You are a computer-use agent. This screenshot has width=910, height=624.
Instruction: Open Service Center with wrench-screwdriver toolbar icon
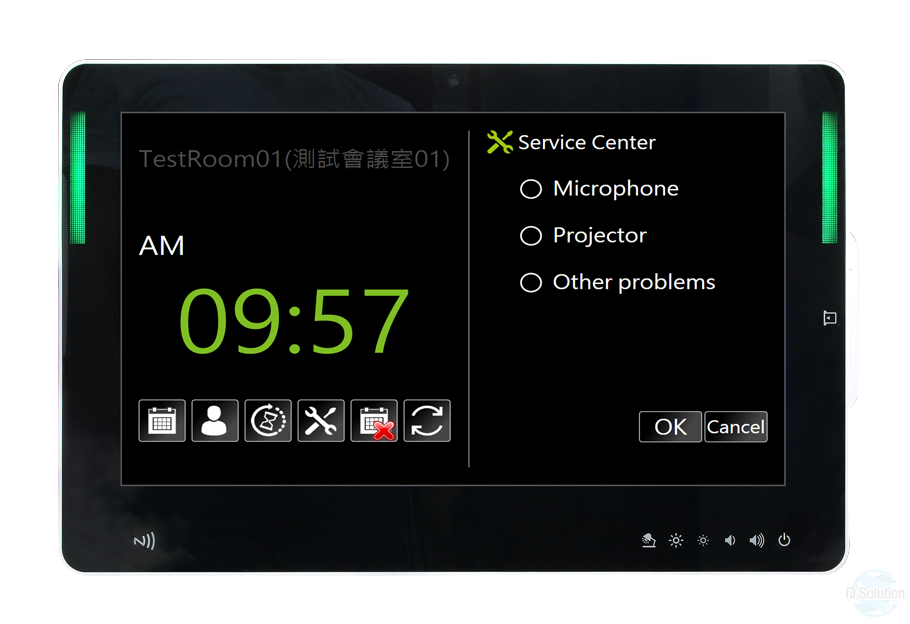(x=321, y=421)
